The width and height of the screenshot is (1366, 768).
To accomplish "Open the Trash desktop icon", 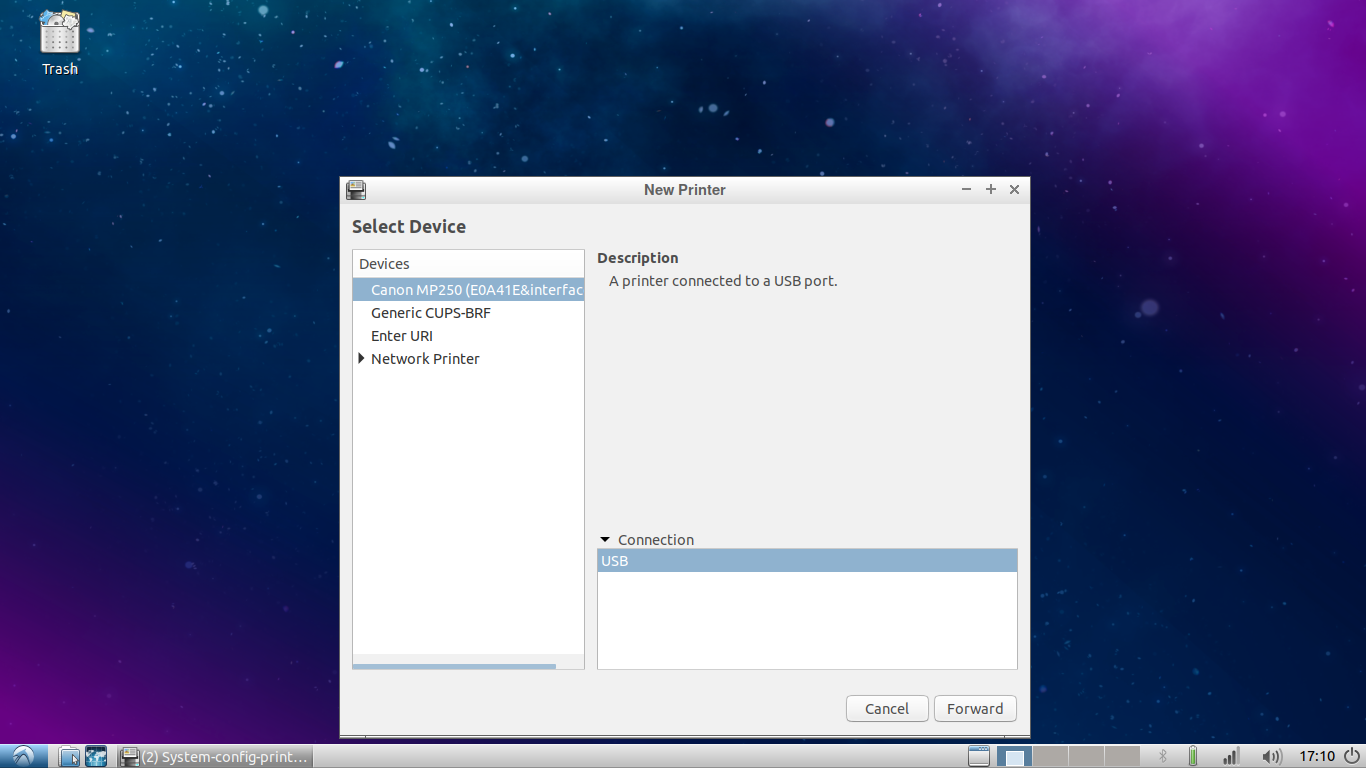I will tap(60, 43).
